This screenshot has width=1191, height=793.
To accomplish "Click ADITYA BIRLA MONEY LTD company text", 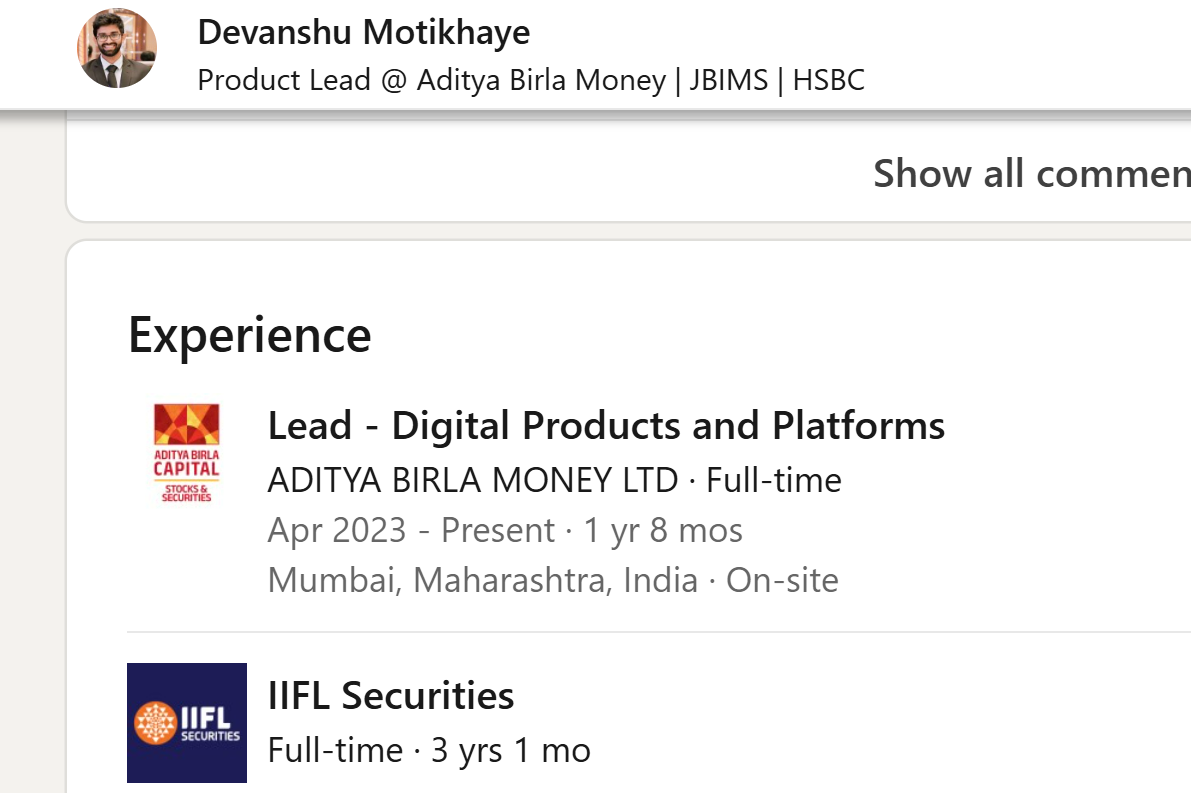I will tap(472, 480).
